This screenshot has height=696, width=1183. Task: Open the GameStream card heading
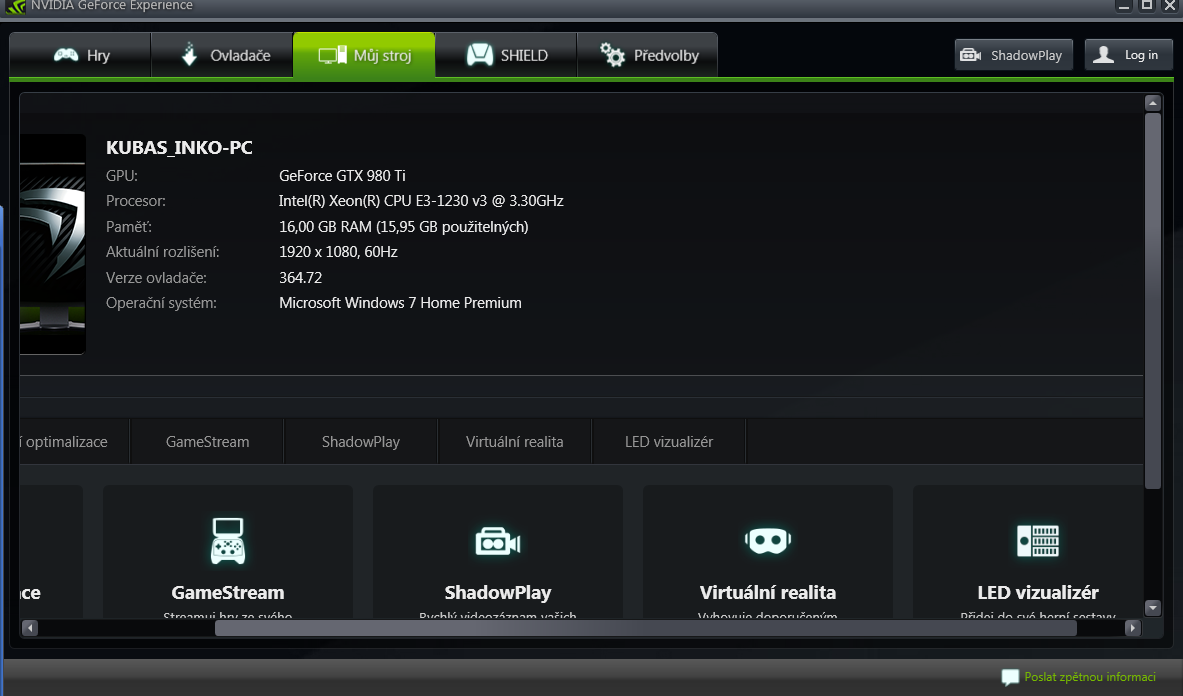click(x=228, y=593)
